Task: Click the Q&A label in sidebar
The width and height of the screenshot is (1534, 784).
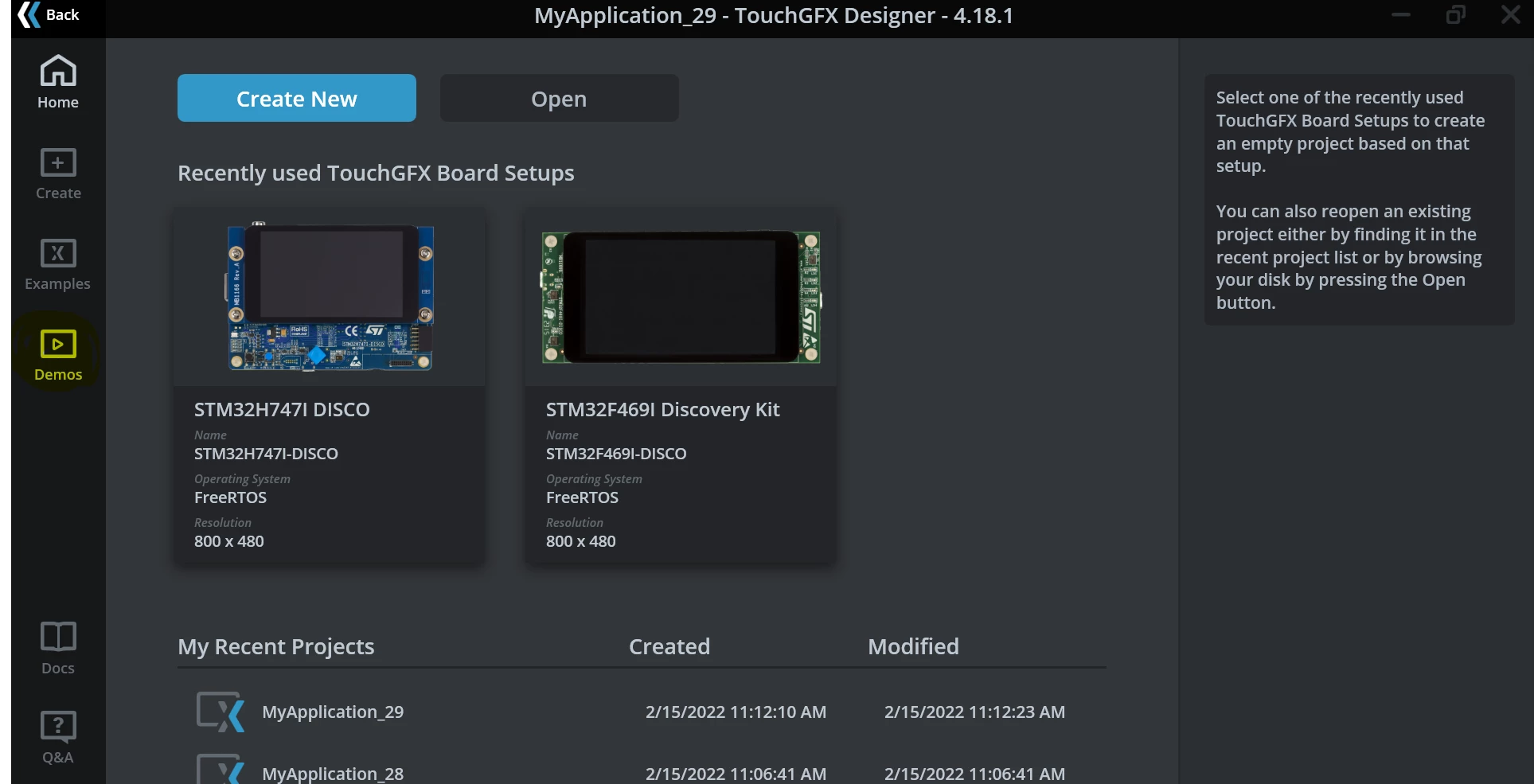Action: (58, 758)
